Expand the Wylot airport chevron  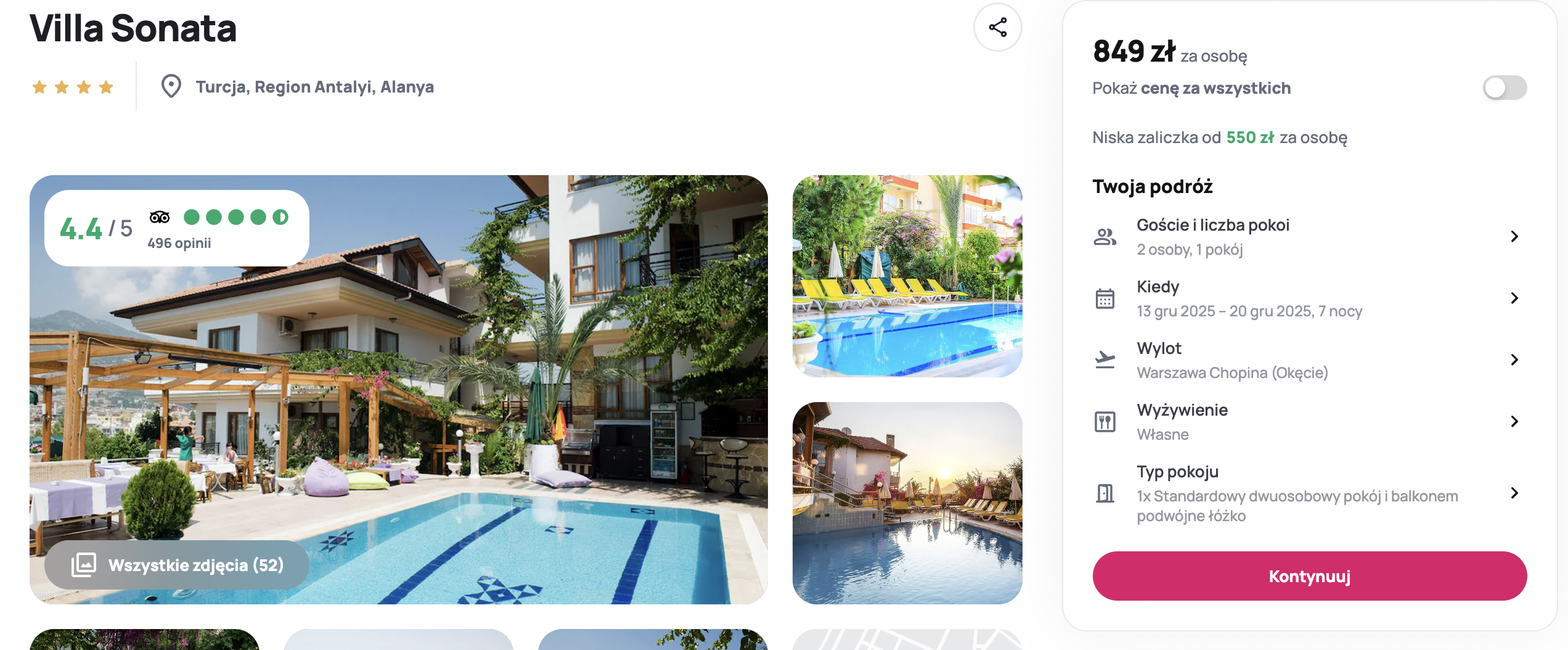[x=1514, y=360]
